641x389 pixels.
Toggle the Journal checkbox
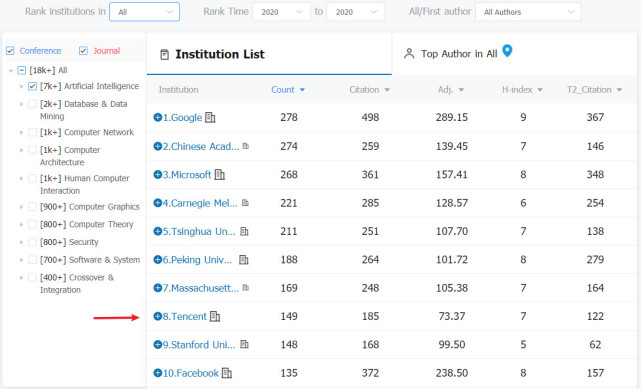[x=83, y=51]
